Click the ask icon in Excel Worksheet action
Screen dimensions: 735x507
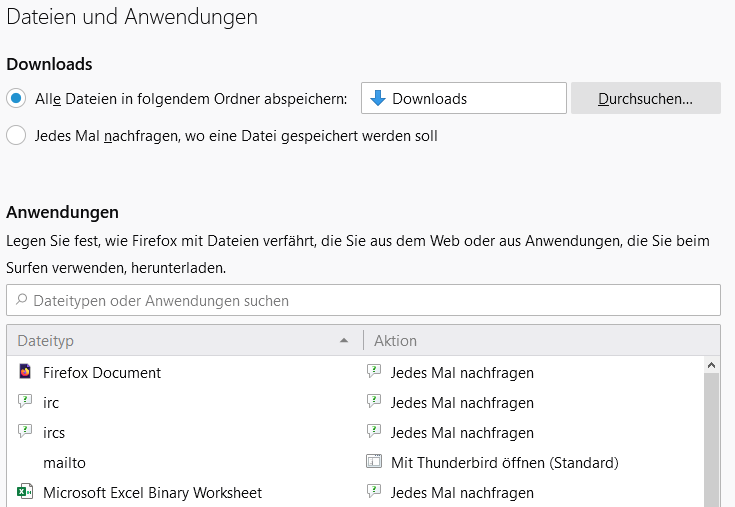tap(374, 491)
